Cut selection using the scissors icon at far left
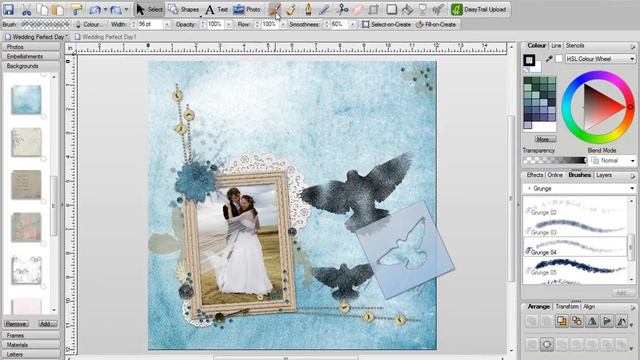 (x=26, y=9)
